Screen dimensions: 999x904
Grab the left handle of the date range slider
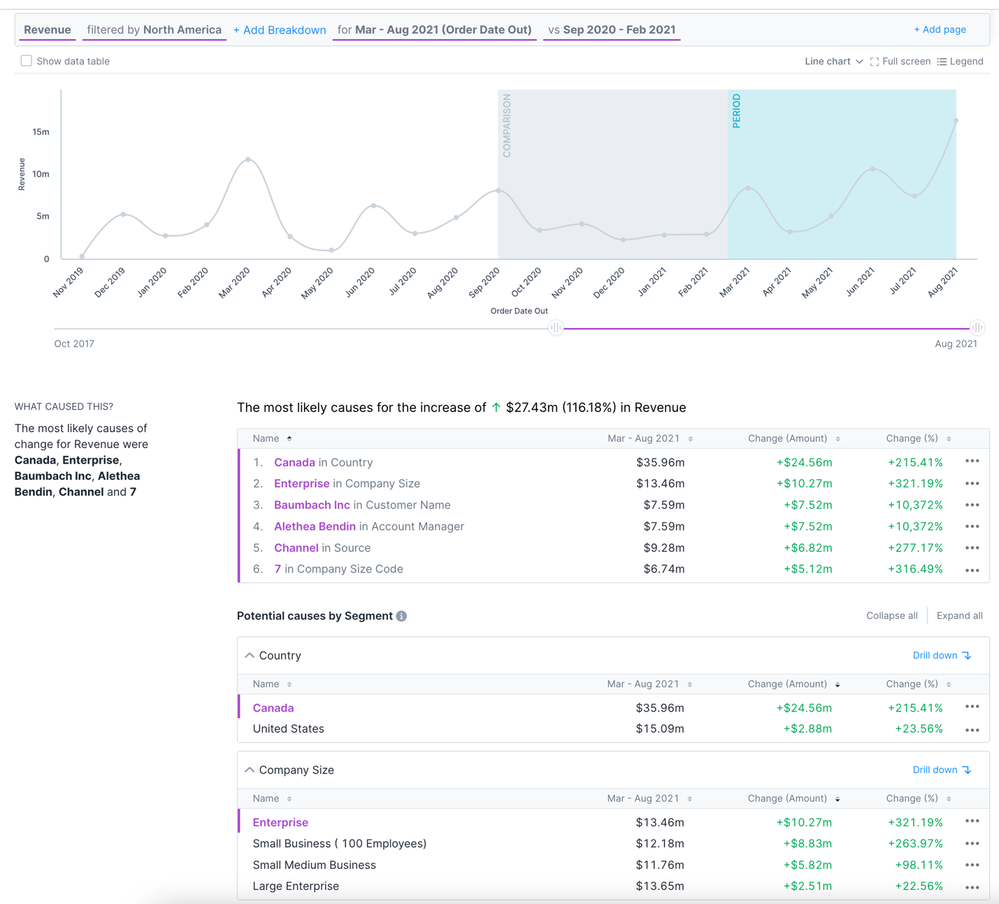pos(556,328)
